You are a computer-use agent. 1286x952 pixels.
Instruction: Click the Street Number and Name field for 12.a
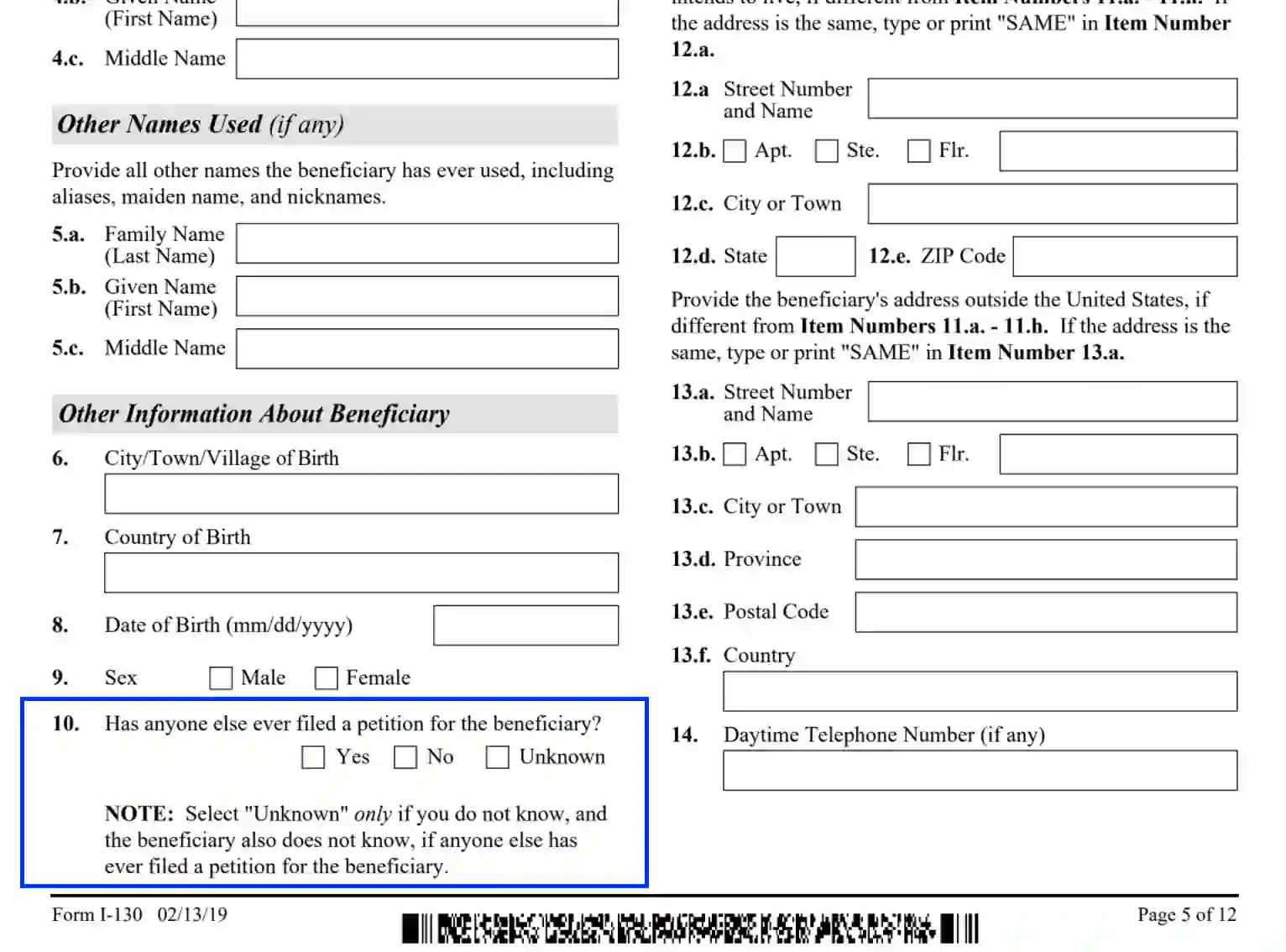[x=1052, y=98]
